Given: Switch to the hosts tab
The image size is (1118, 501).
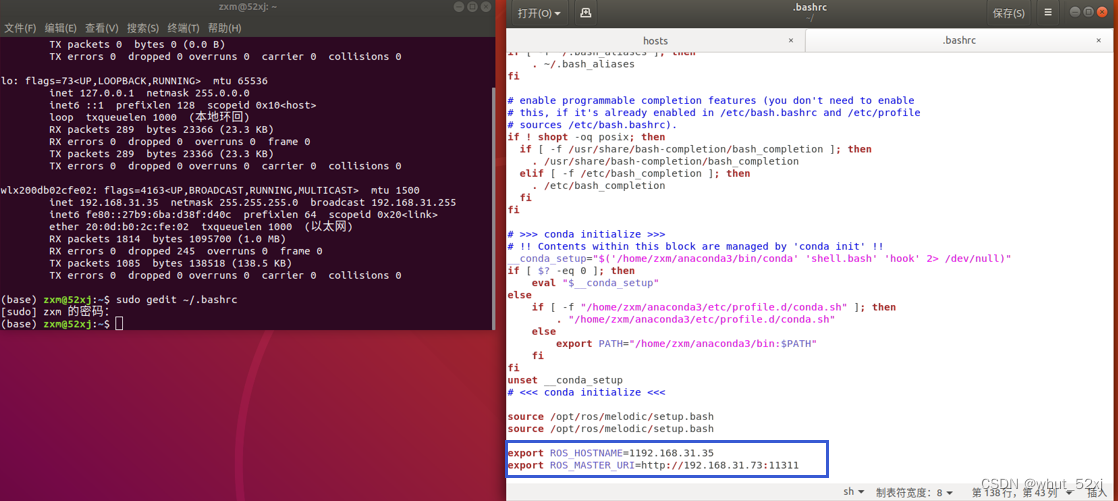Looking at the screenshot, I should coord(655,41).
